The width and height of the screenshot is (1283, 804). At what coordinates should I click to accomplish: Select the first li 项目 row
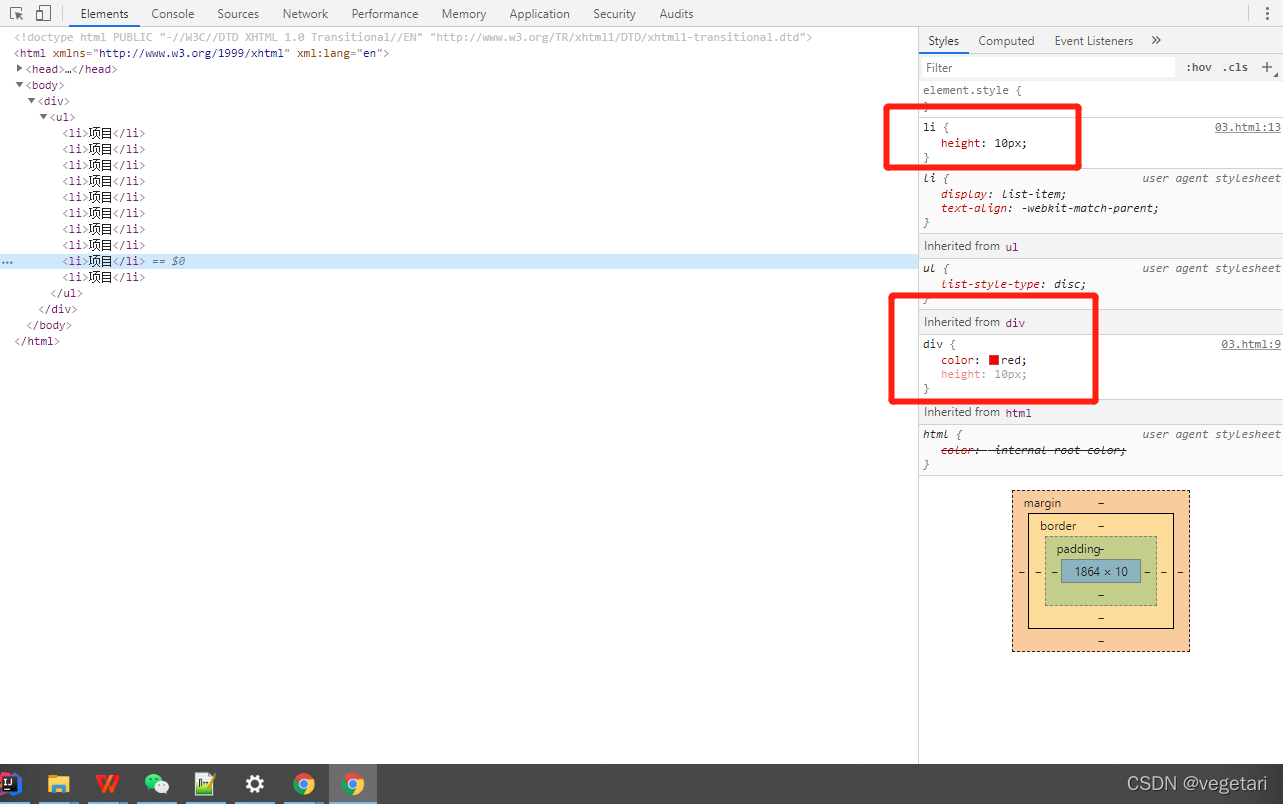pos(104,133)
